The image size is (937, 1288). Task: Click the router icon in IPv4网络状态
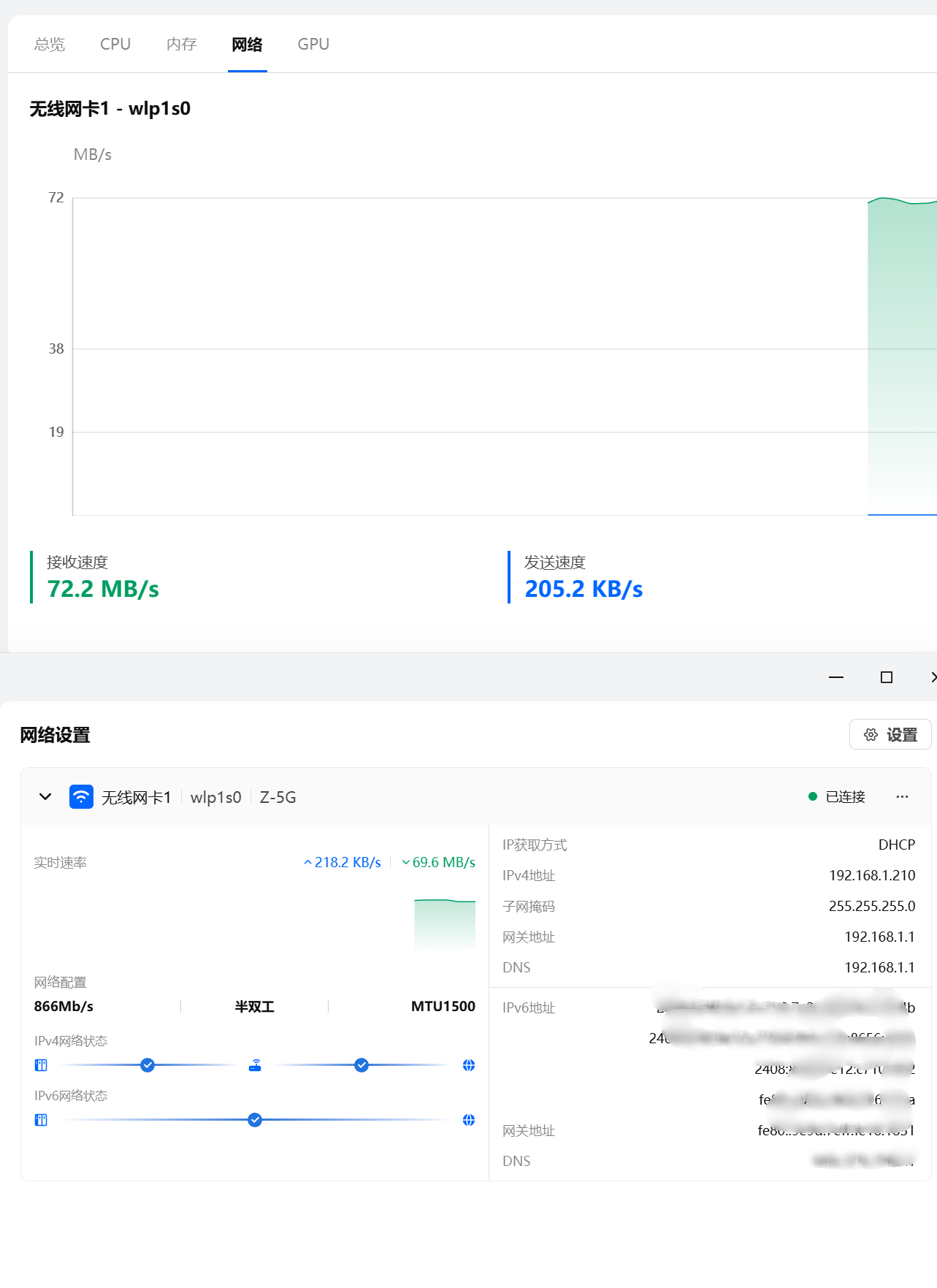click(255, 1065)
